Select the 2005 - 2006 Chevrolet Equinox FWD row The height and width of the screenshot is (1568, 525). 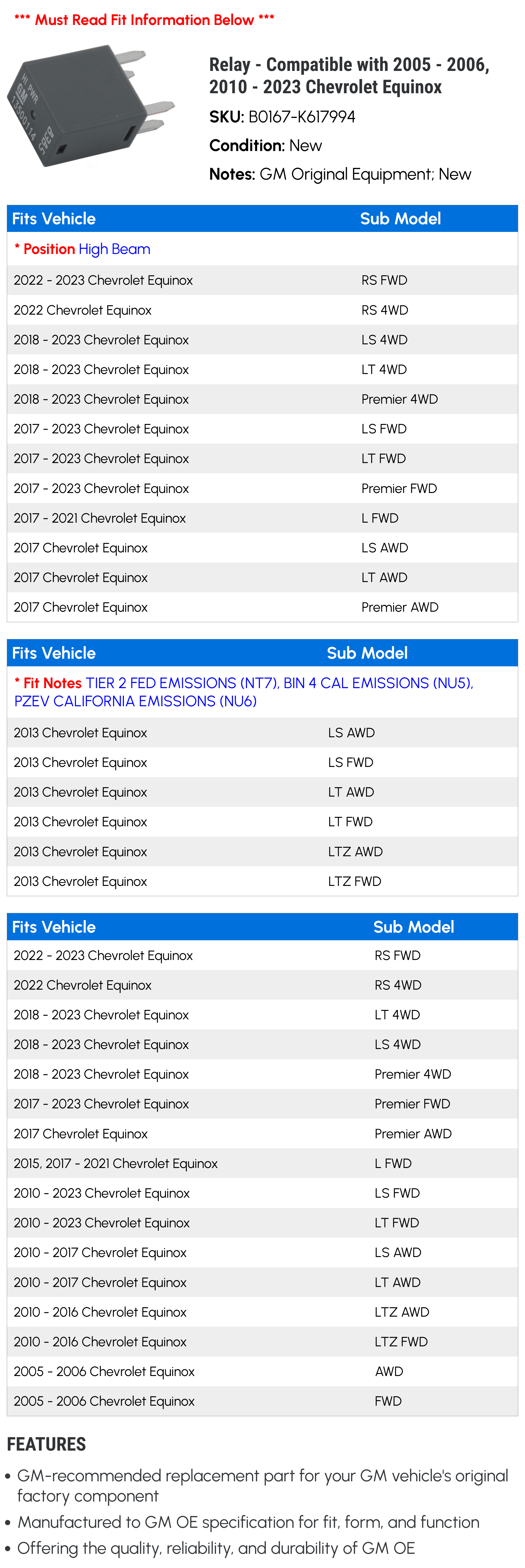pyautogui.click(x=262, y=1401)
